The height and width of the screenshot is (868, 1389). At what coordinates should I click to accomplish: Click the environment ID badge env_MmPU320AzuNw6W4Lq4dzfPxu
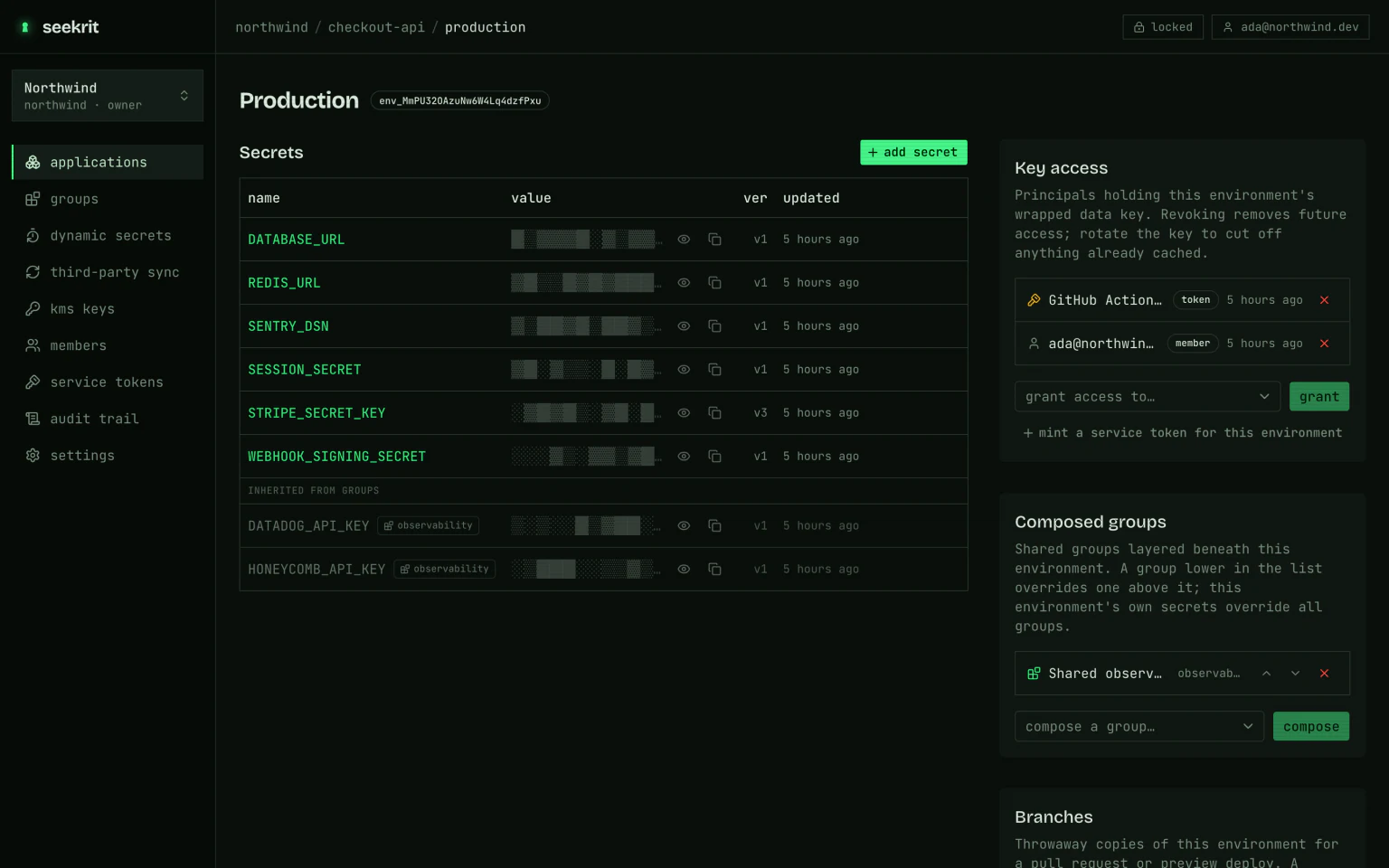[x=460, y=100]
